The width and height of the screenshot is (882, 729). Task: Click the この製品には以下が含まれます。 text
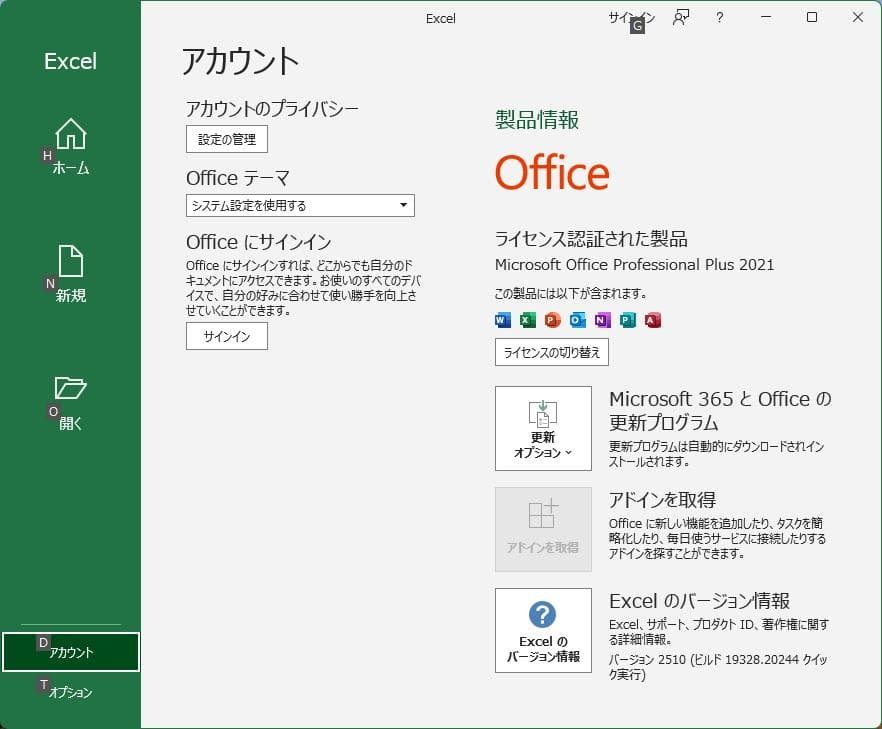(x=570, y=293)
